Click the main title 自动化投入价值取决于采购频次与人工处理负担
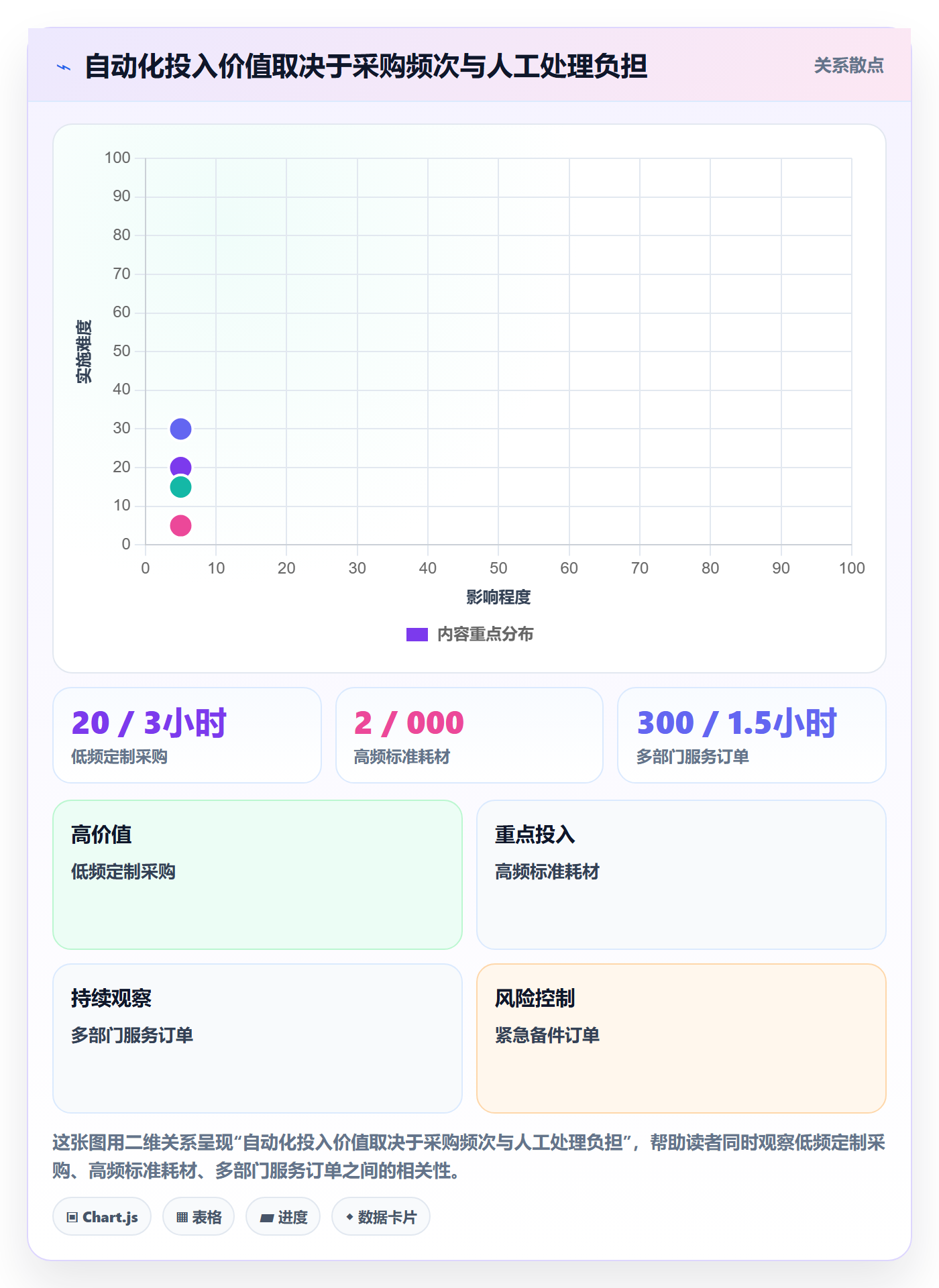This screenshot has height=1288, width=939. (366, 66)
